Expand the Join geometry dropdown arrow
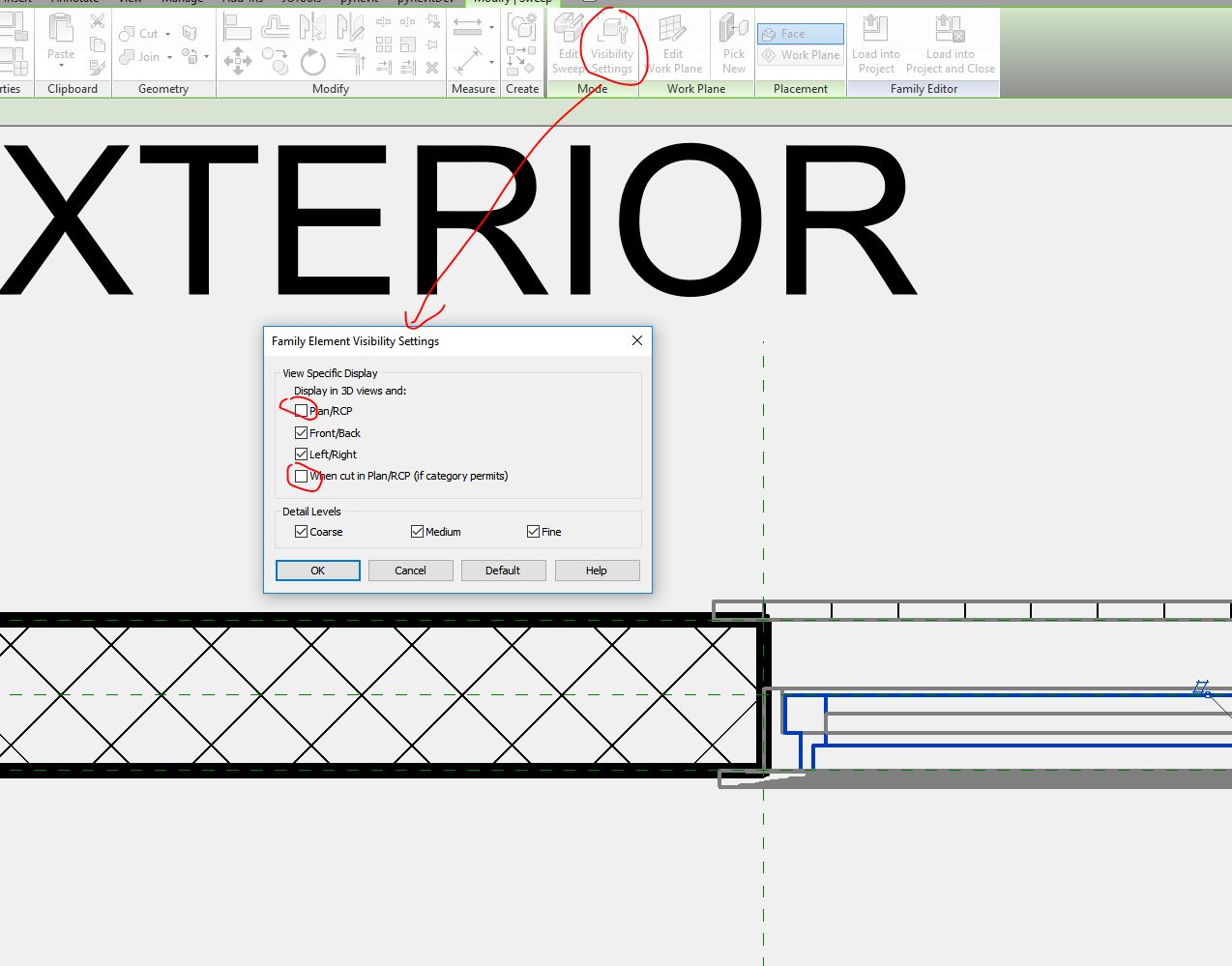This screenshot has width=1232, height=966. (169, 57)
